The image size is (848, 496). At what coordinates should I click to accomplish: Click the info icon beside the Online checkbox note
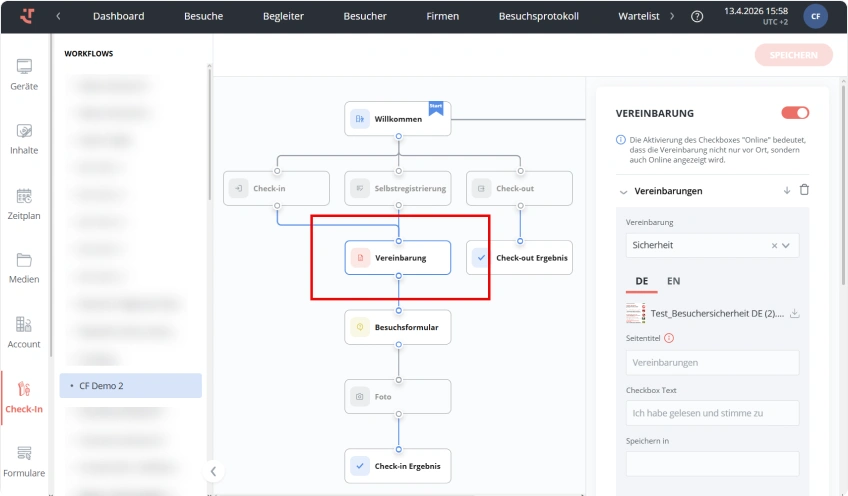pyautogui.click(x=621, y=140)
